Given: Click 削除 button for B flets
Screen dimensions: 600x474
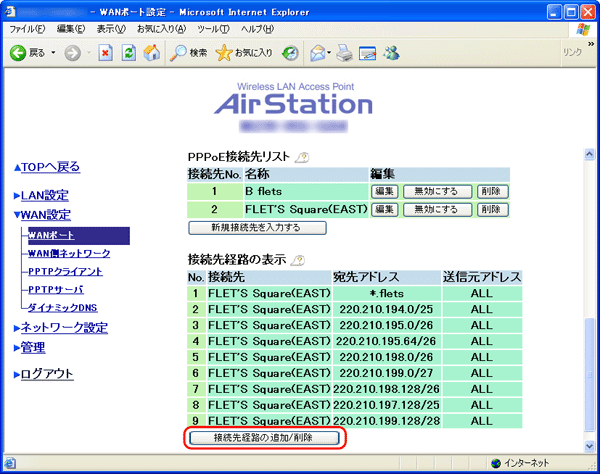Looking at the screenshot, I should click(x=493, y=192).
